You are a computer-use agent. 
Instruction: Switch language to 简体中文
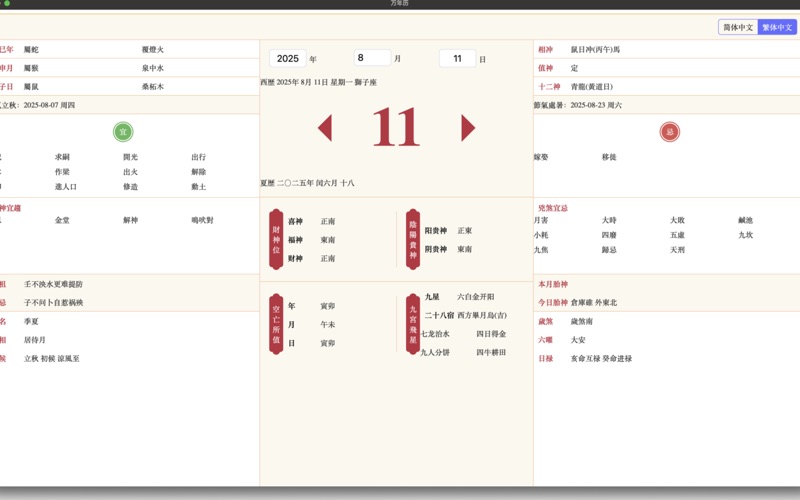(738, 27)
